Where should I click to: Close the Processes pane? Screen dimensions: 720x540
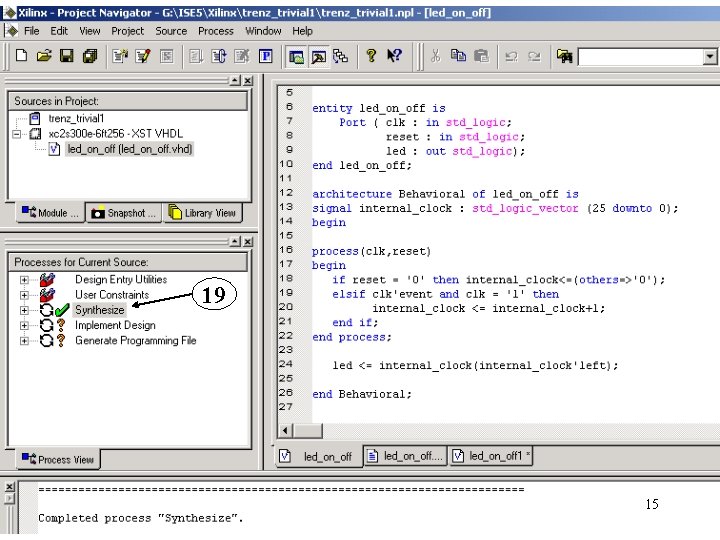[248, 242]
